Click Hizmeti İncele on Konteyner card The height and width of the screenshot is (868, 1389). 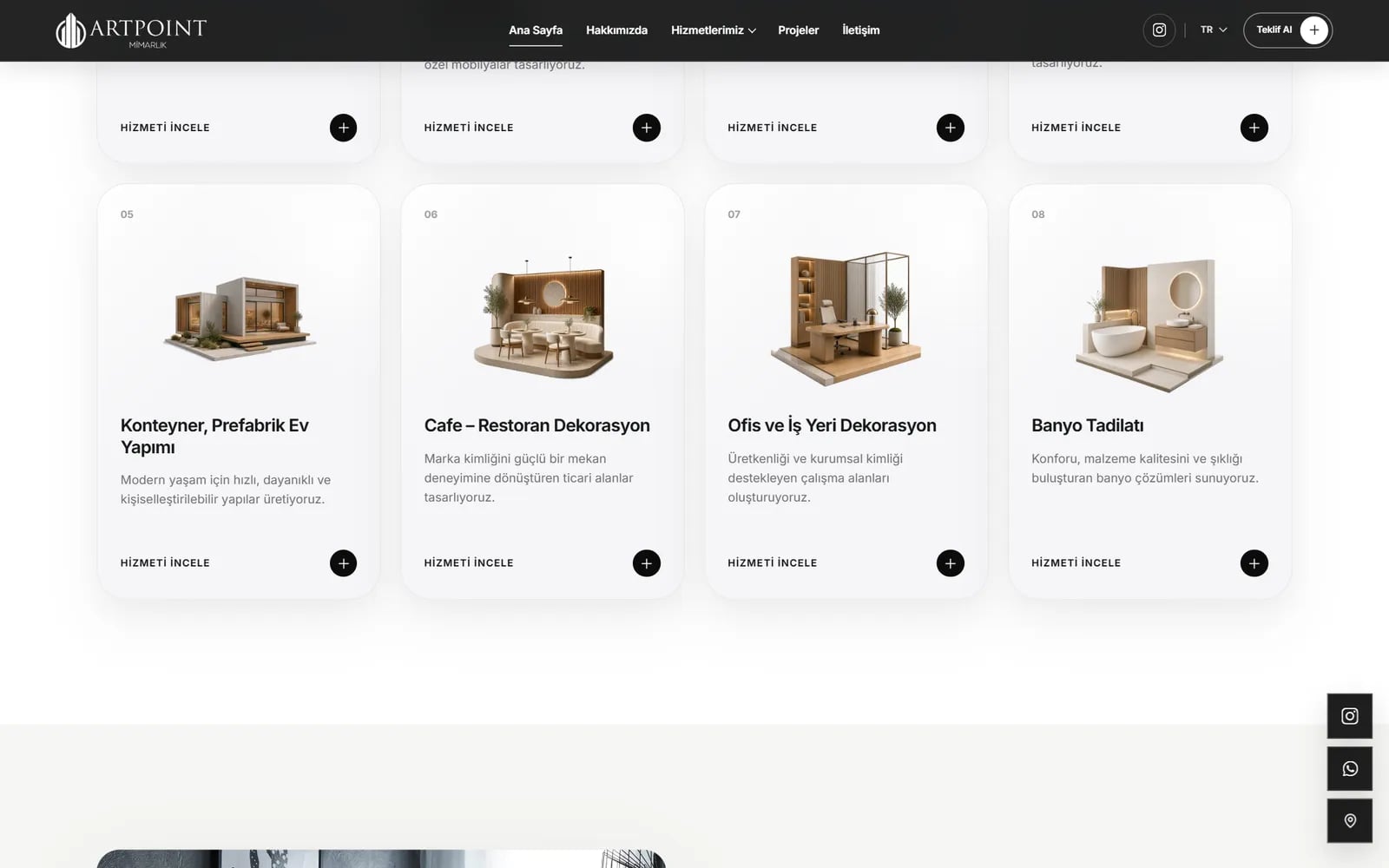tap(165, 563)
